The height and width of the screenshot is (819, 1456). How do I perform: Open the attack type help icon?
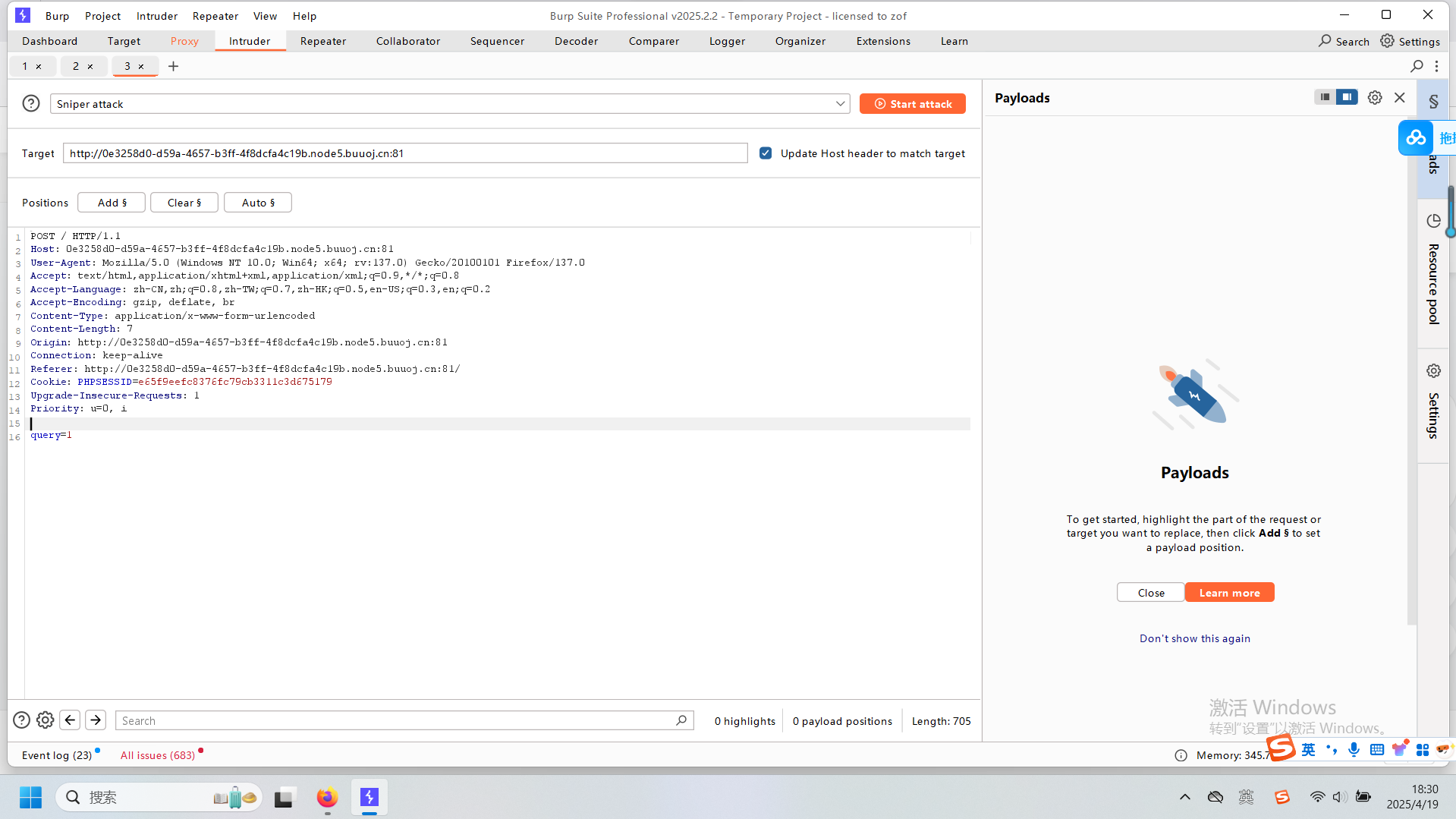(x=31, y=103)
